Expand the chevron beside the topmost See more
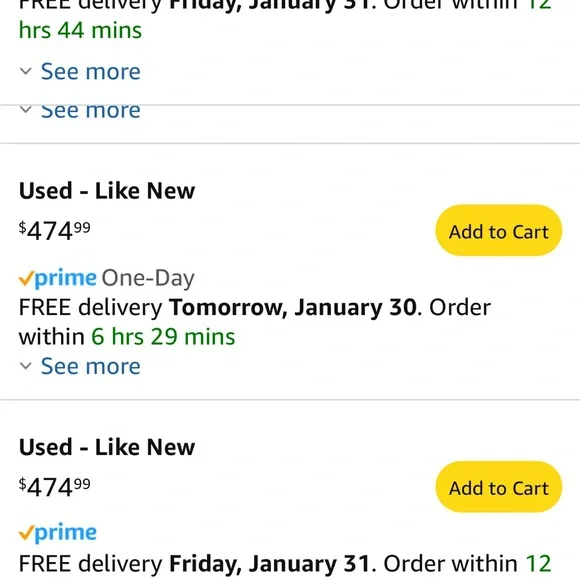The height and width of the screenshot is (580, 580). pos(26,71)
